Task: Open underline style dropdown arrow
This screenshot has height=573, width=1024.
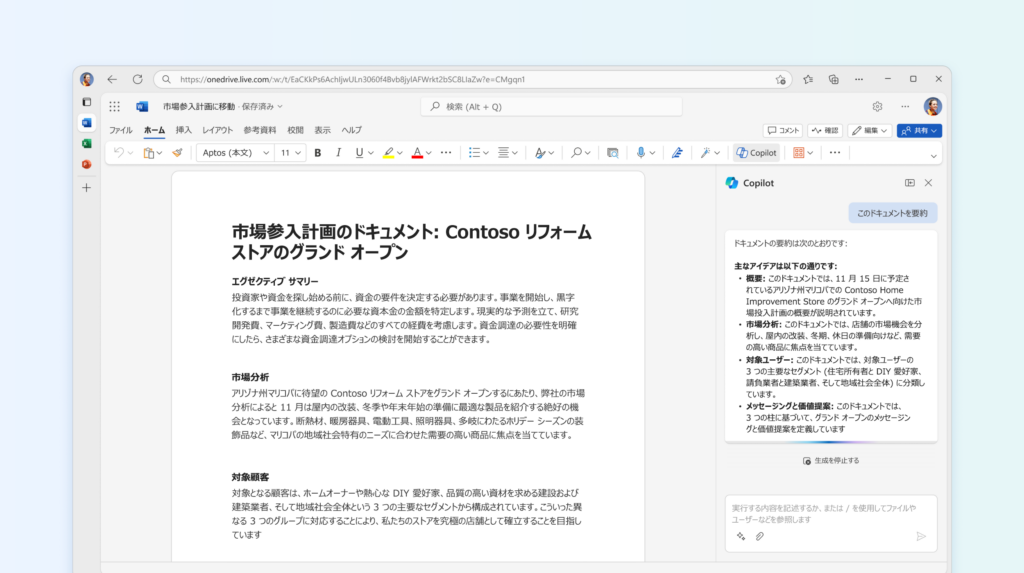Action: click(x=371, y=154)
